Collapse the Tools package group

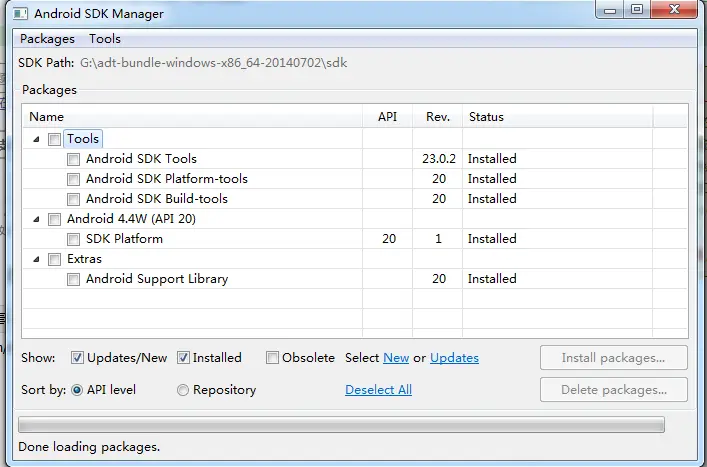click(x=37, y=139)
